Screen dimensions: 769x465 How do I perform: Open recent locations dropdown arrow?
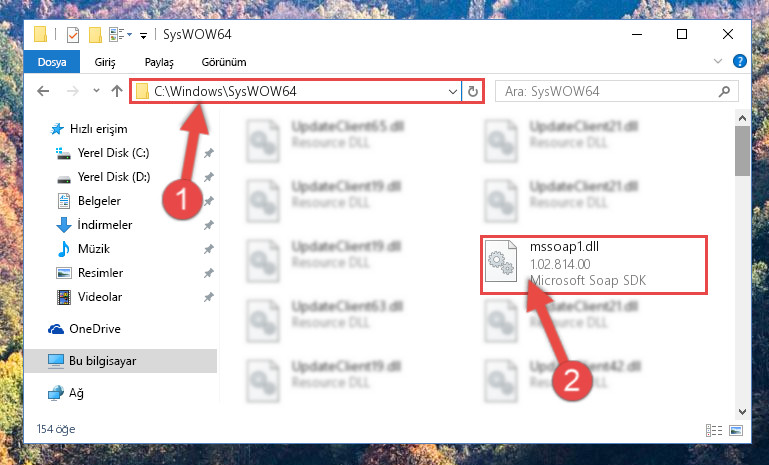(x=96, y=91)
